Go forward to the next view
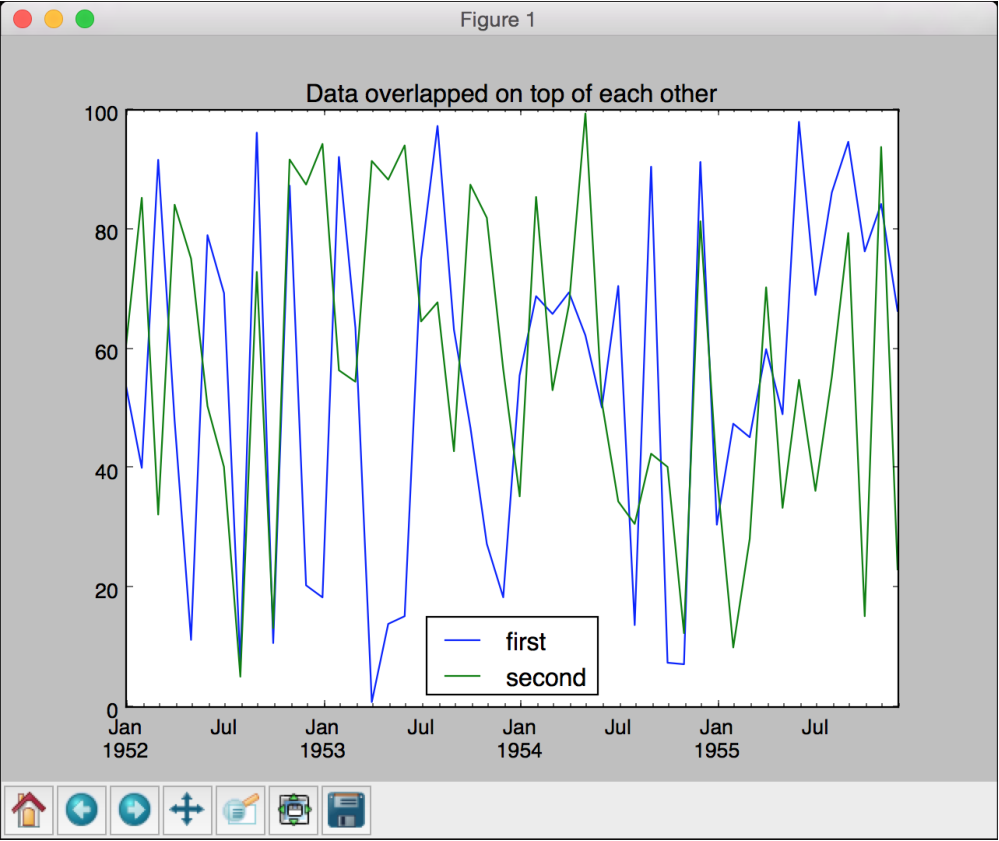 click(134, 809)
